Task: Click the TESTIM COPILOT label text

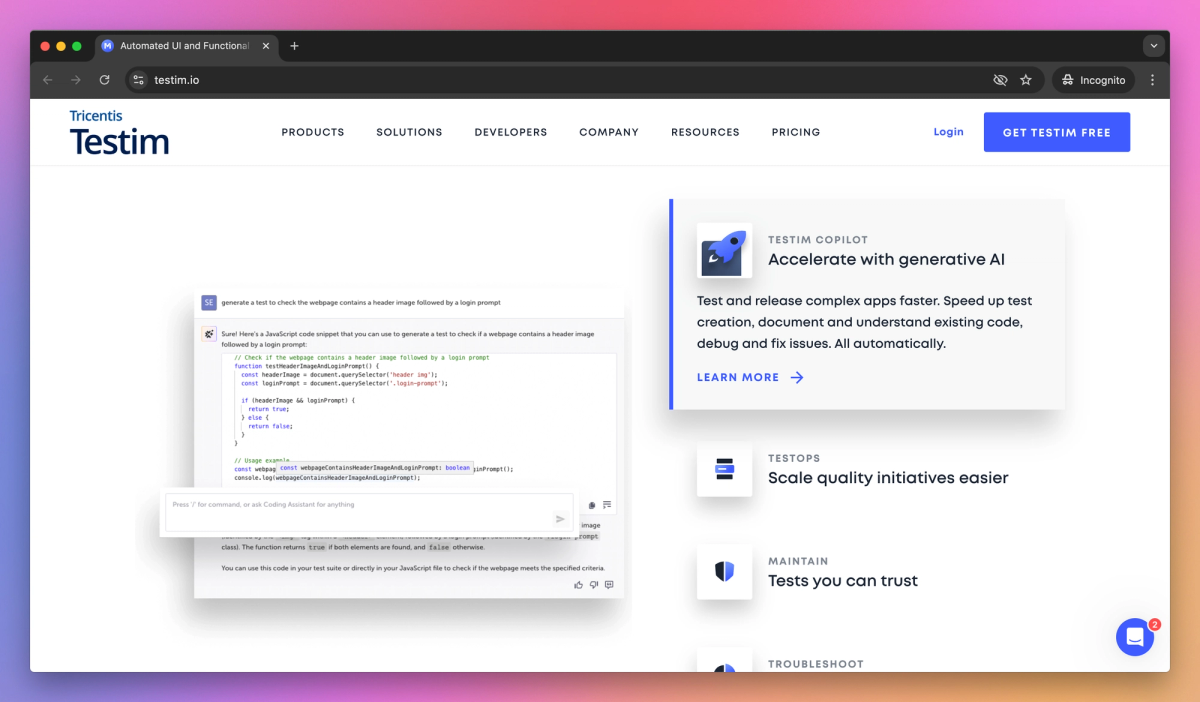Action: tap(818, 240)
